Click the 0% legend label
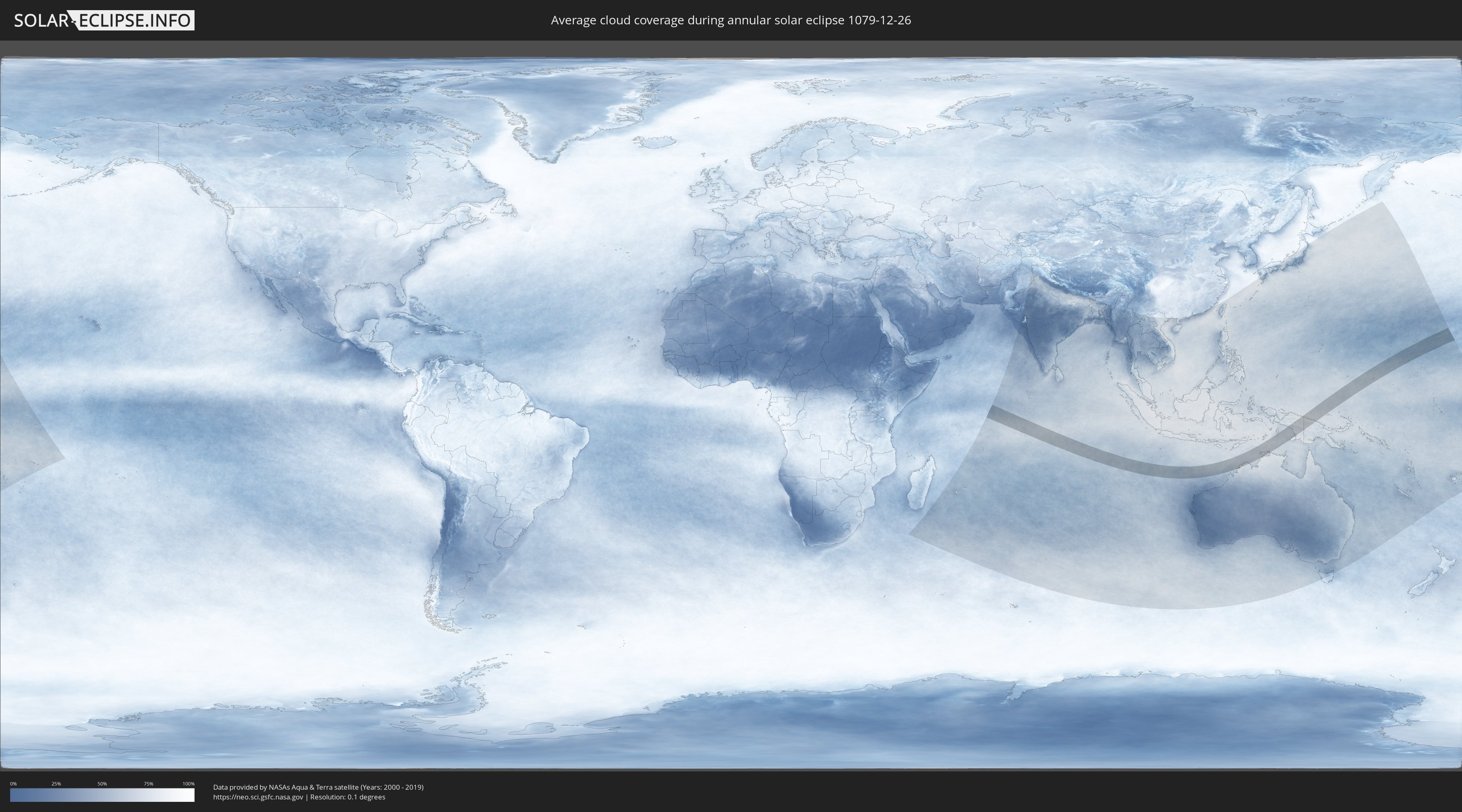This screenshot has width=1462, height=812. (x=13, y=784)
